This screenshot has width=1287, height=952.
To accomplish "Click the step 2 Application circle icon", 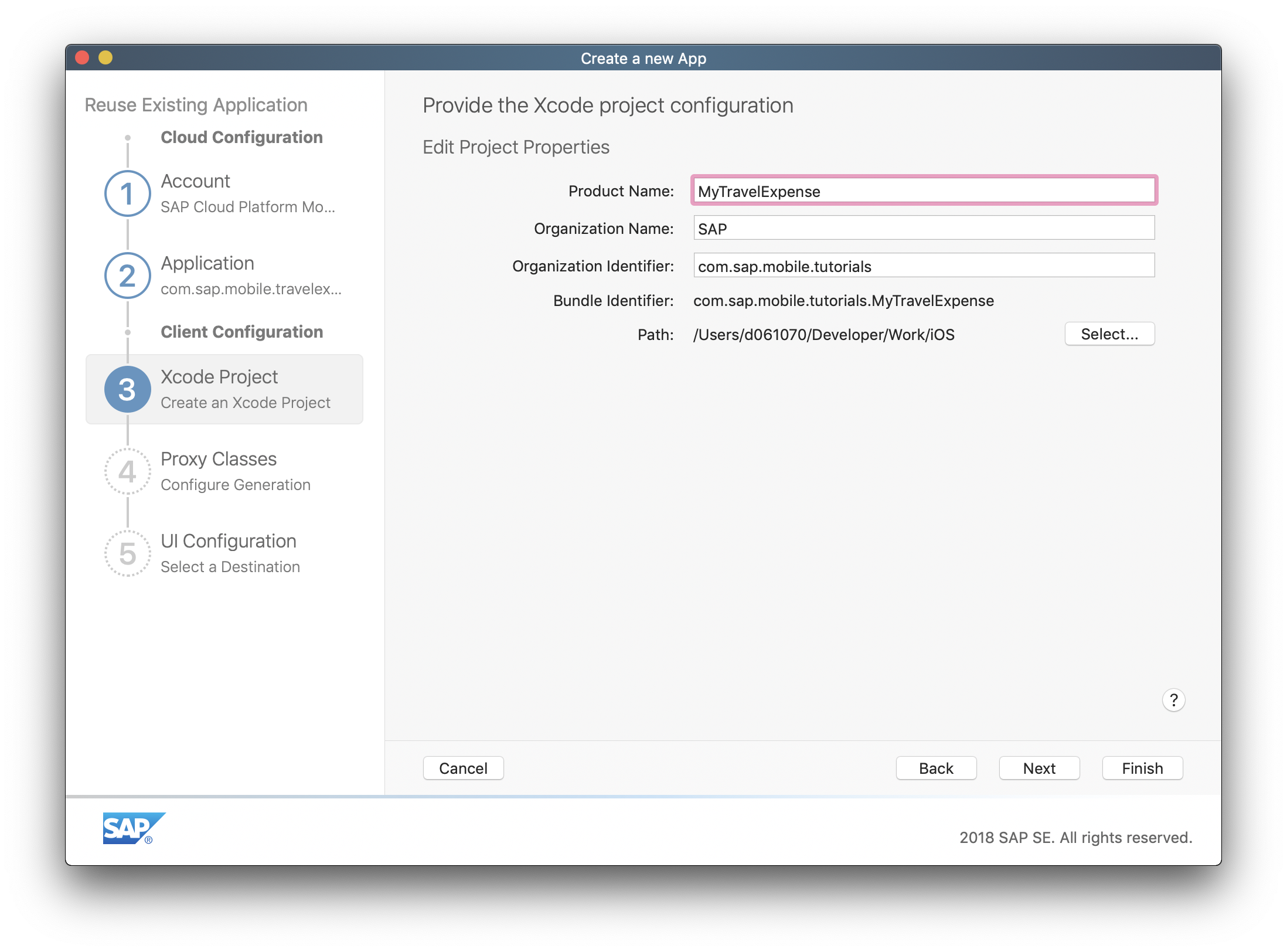I will tap(127, 276).
